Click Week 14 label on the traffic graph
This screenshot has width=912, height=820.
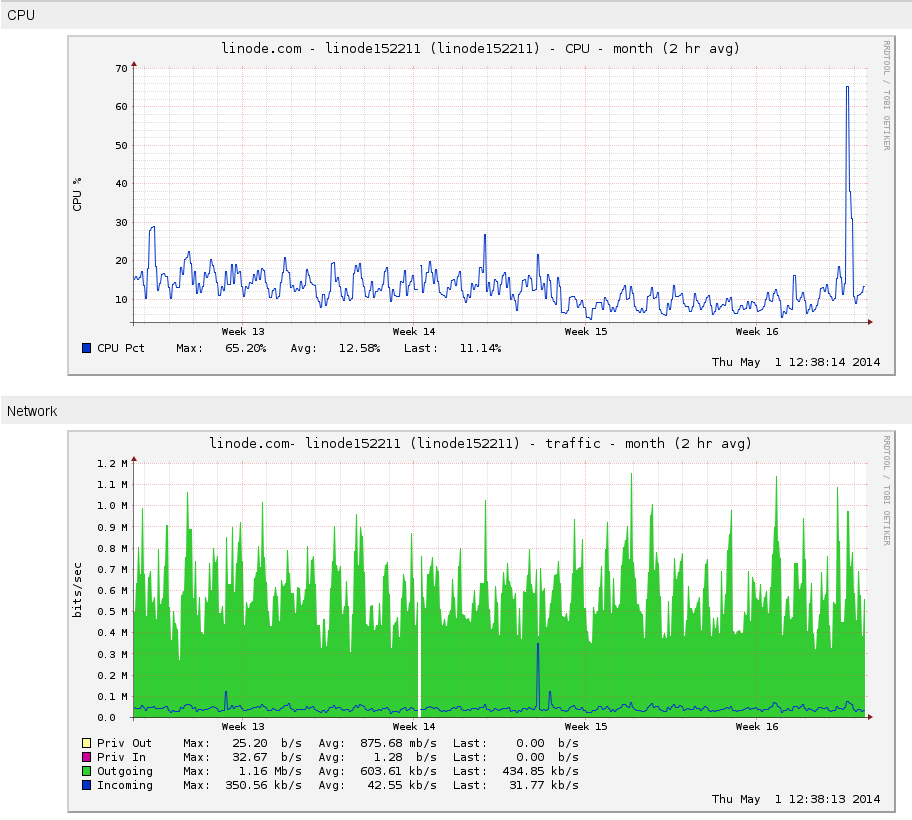(x=414, y=727)
